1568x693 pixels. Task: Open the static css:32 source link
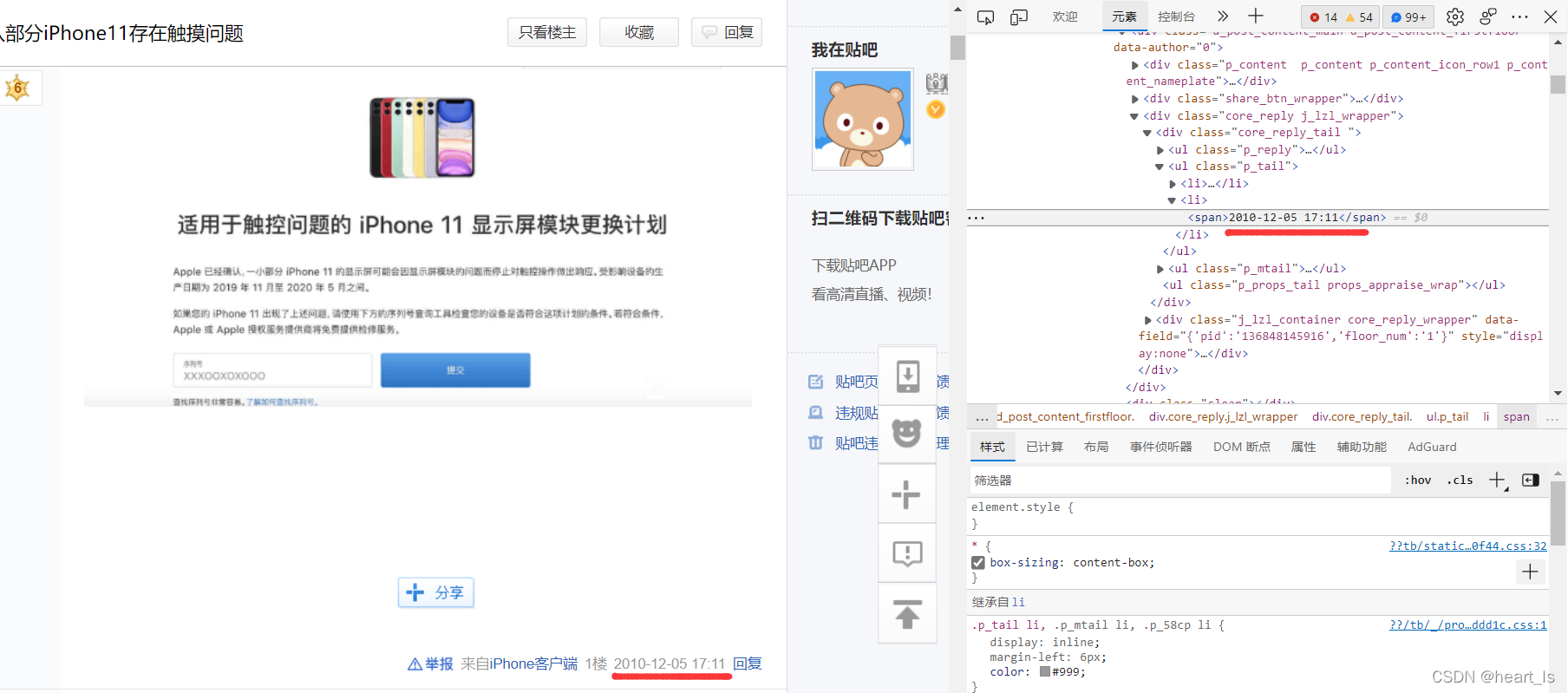[x=1467, y=546]
